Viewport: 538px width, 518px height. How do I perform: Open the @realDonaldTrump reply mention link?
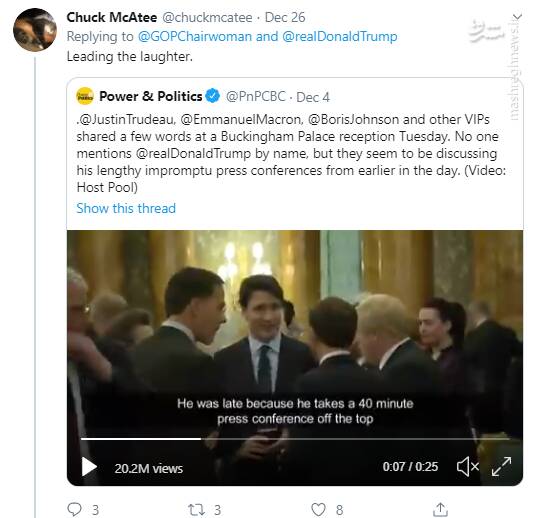pos(340,36)
